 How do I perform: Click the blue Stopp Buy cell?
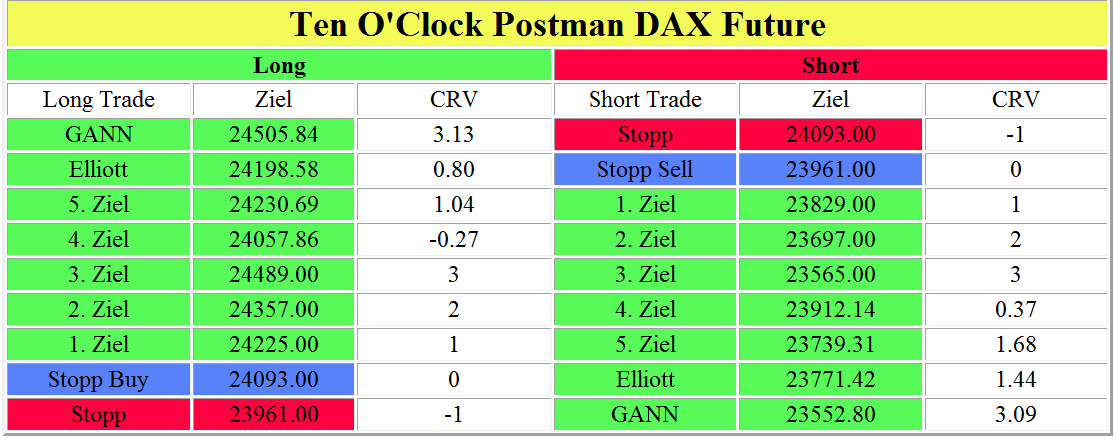coord(99,380)
